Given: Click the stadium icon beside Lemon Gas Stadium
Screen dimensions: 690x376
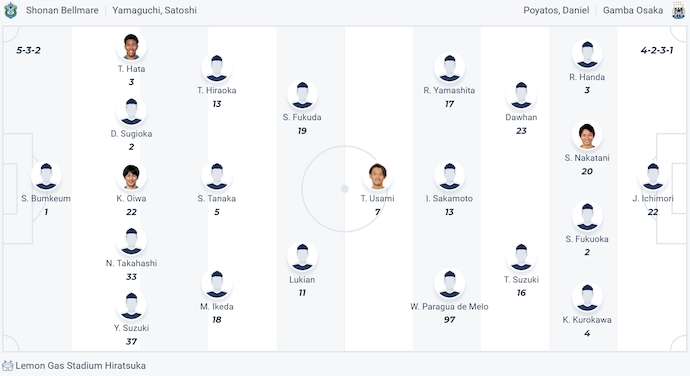Looking at the screenshot, I should (x=7, y=365).
